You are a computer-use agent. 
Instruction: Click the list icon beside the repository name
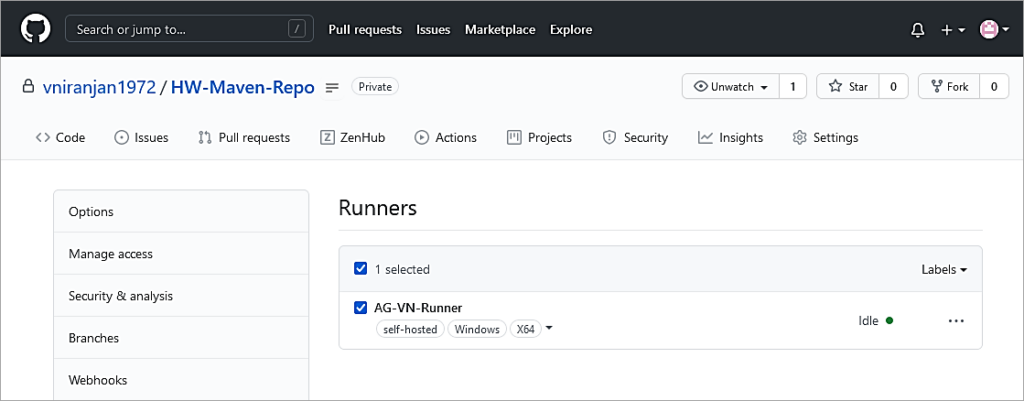[x=332, y=87]
